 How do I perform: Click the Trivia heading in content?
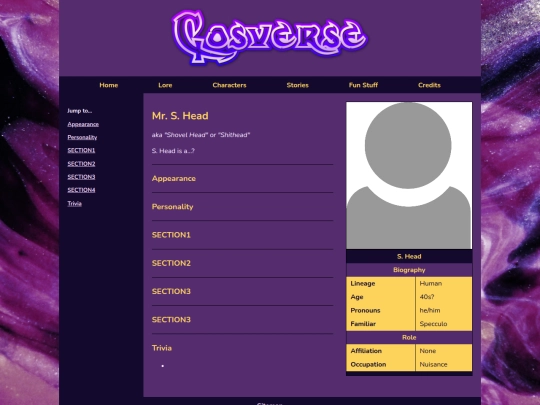(x=162, y=348)
